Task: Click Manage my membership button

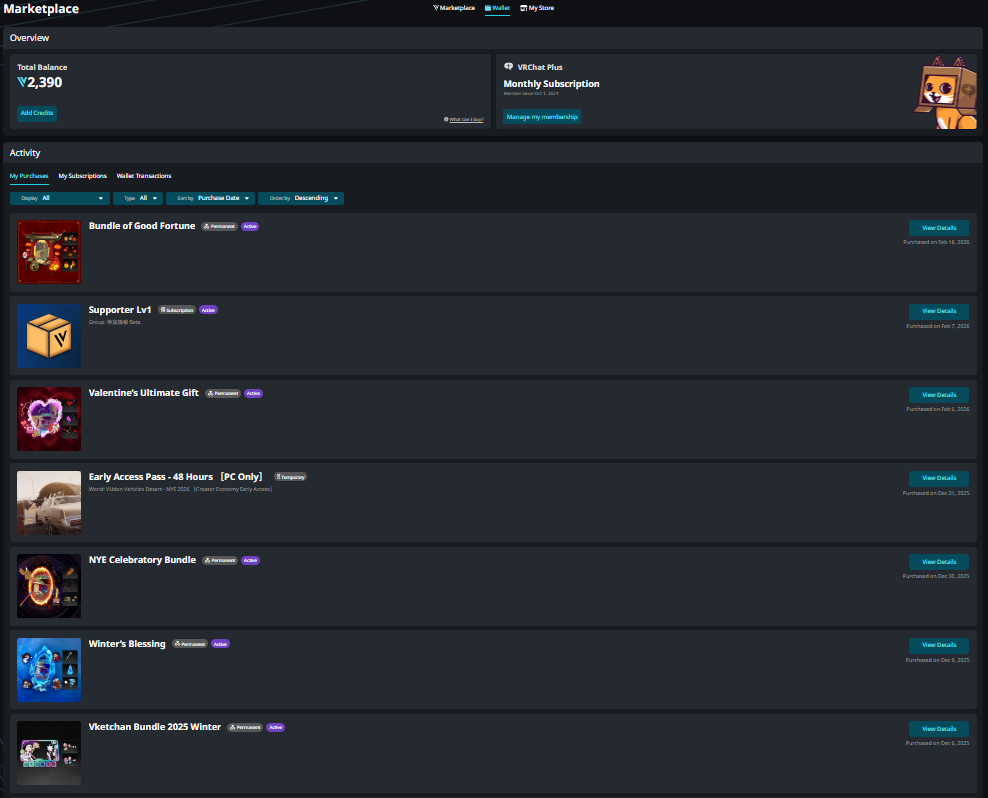Action: [x=541, y=117]
